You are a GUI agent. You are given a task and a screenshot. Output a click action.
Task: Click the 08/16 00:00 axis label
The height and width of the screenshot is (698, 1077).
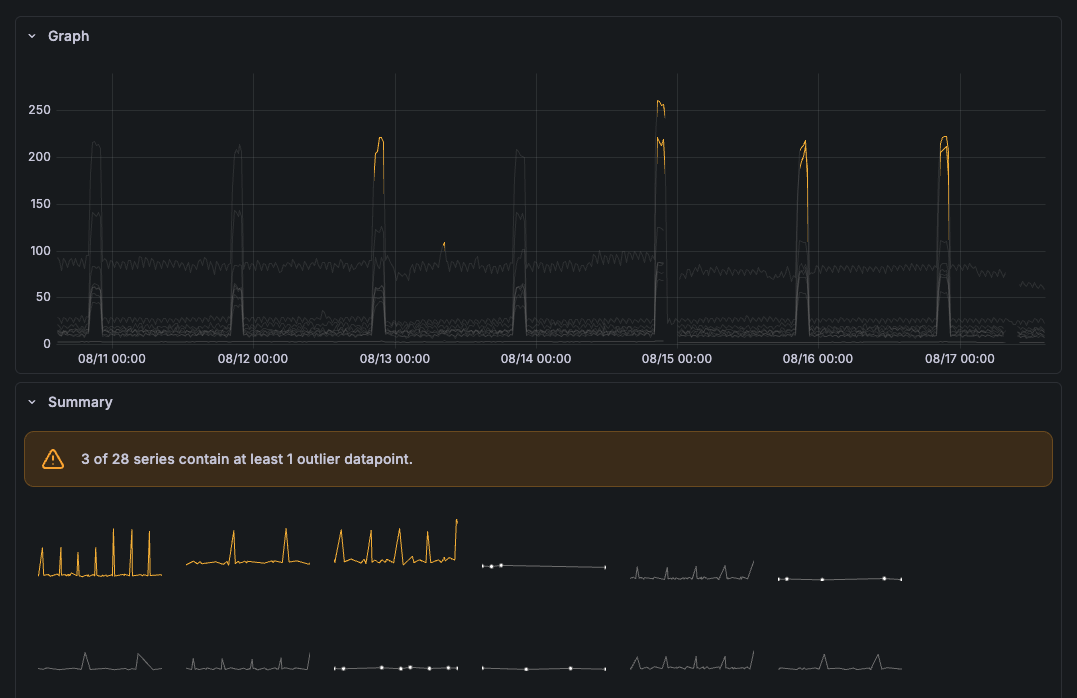pos(817,359)
